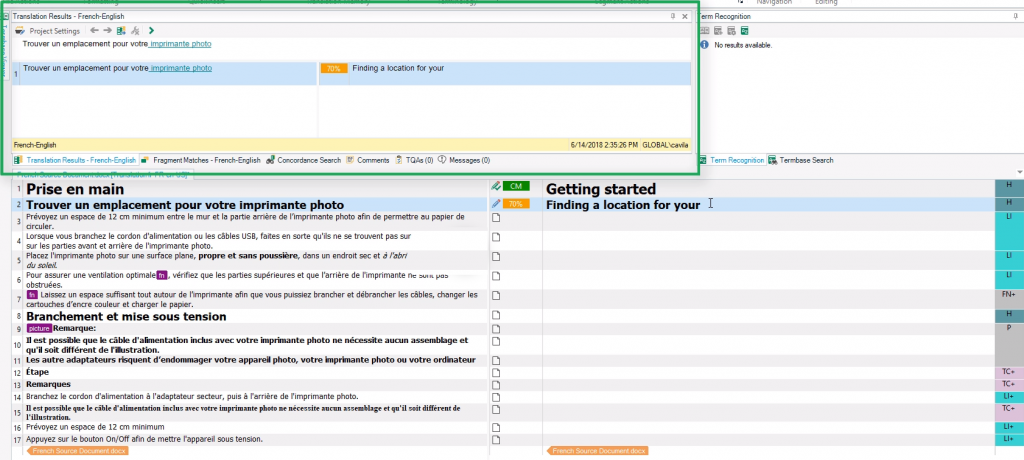The width and height of the screenshot is (1024, 460).
Task: Click the status page icon for segment 3
Action: (x=496, y=218)
